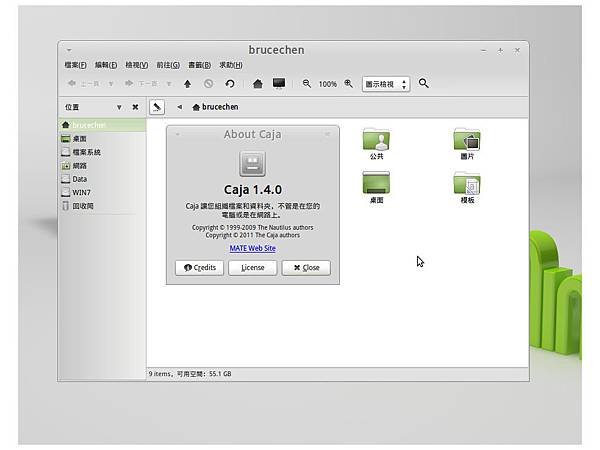Zoom in with the plus magnifier
Viewport: 600px width, 450px height.
point(348,83)
